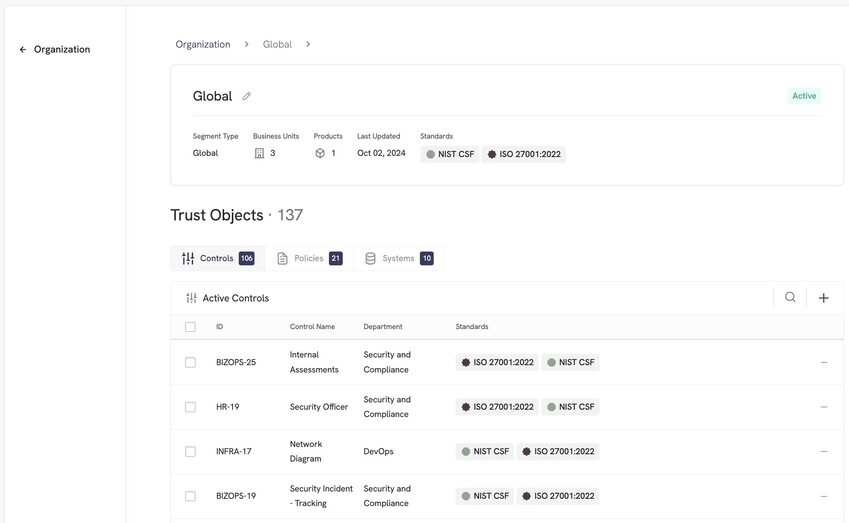Open the Organization breadcrumb link

point(203,44)
